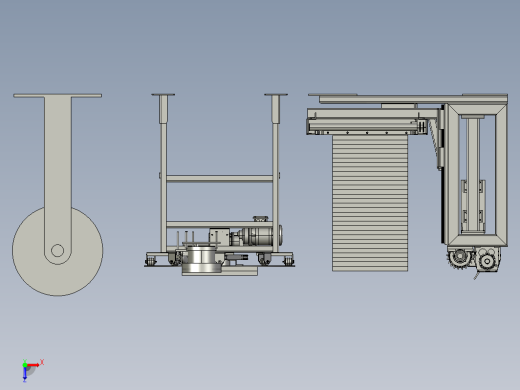Image resolution: width=520 pixels, height=390 pixels.
Task: Select the cart's right vertical leg post
Action: pyautogui.click(x=276, y=173)
